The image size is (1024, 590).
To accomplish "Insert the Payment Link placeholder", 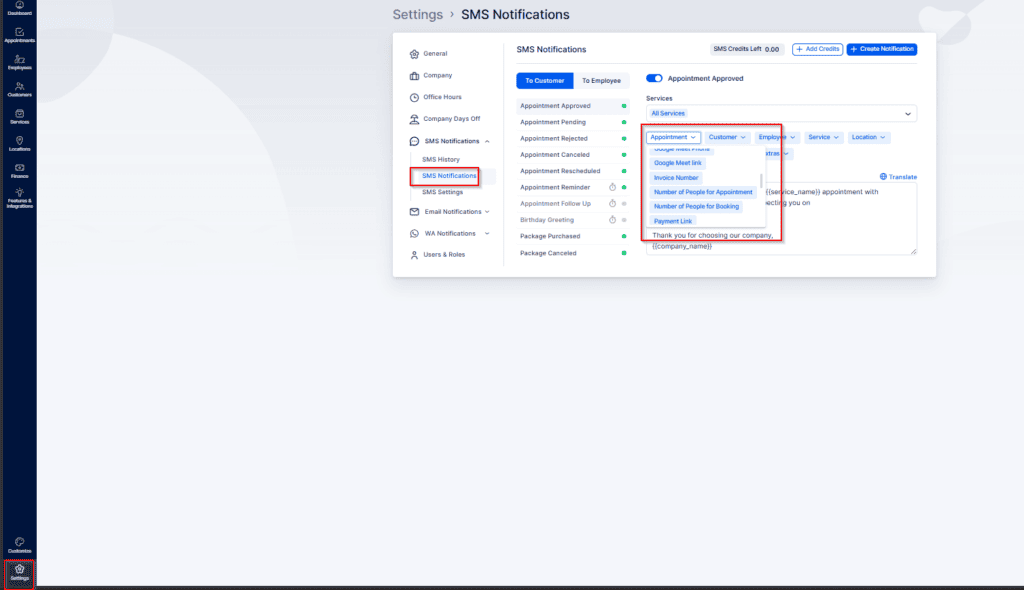I will pos(673,221).
